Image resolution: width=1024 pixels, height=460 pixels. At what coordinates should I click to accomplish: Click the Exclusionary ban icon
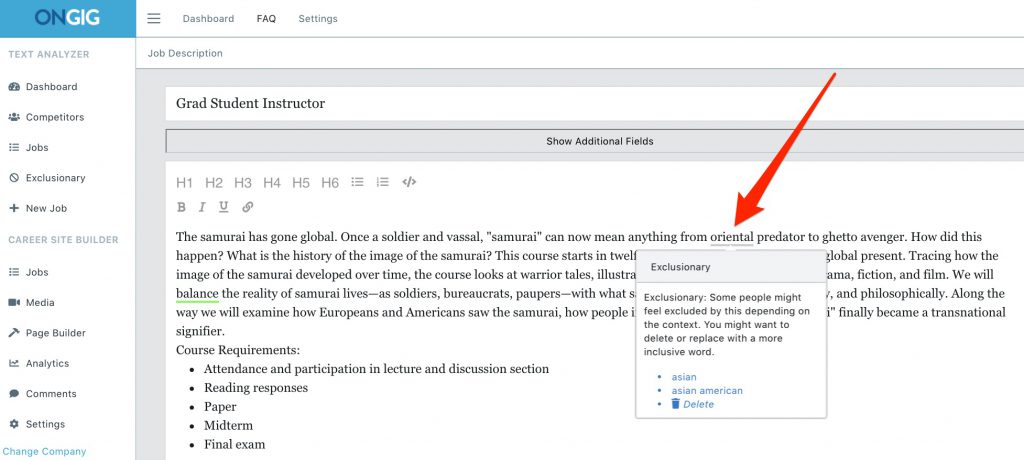pos(14,178)
